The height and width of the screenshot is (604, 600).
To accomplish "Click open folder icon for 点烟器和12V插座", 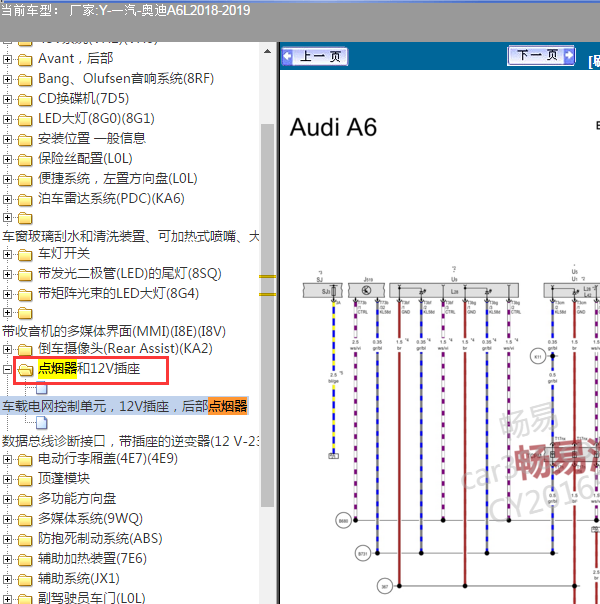I will tap(25, 370).
